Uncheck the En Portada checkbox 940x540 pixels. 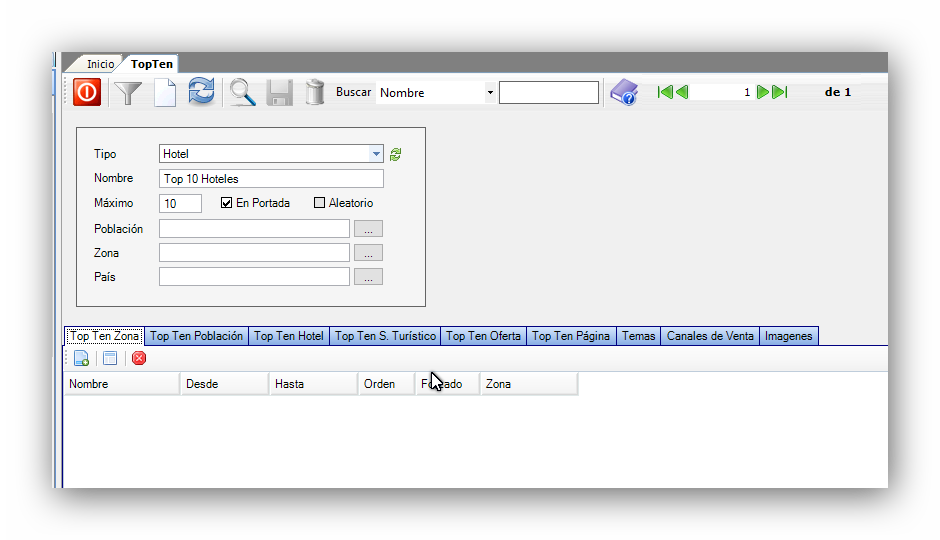227,203
